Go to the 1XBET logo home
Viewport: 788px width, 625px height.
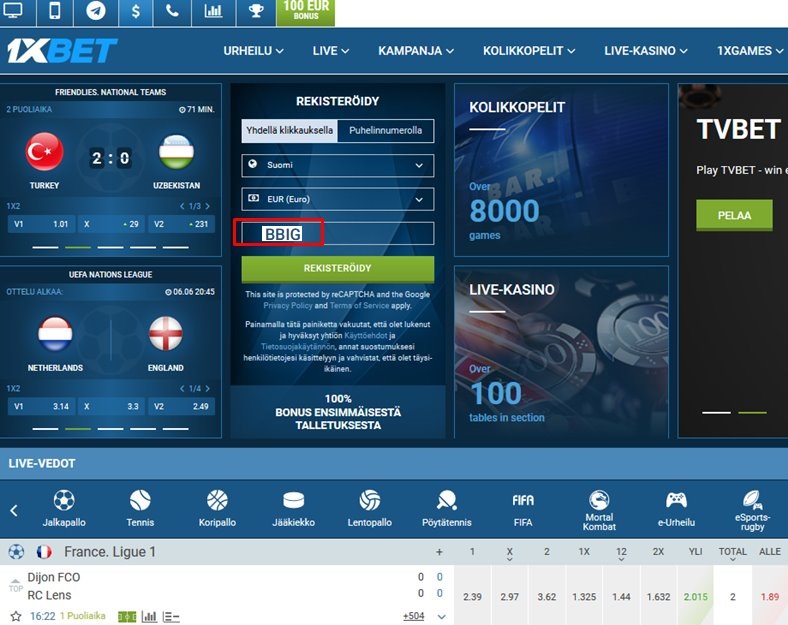click(62, 51)
